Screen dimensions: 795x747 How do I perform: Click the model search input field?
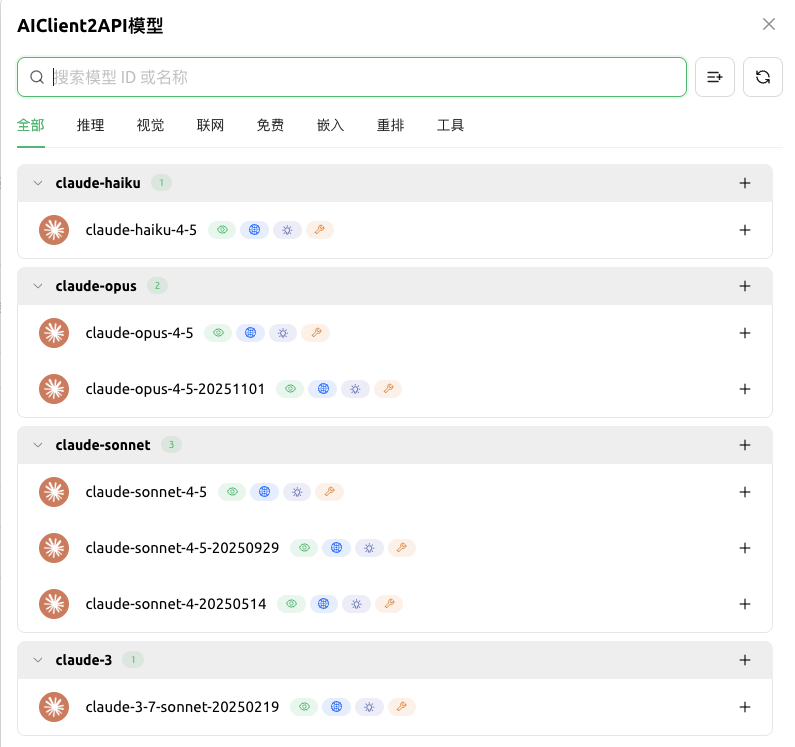[x=360, y=77]
